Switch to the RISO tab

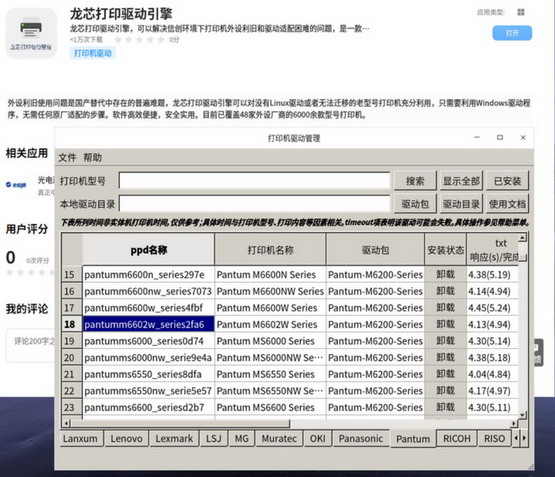tap(494, 439)
